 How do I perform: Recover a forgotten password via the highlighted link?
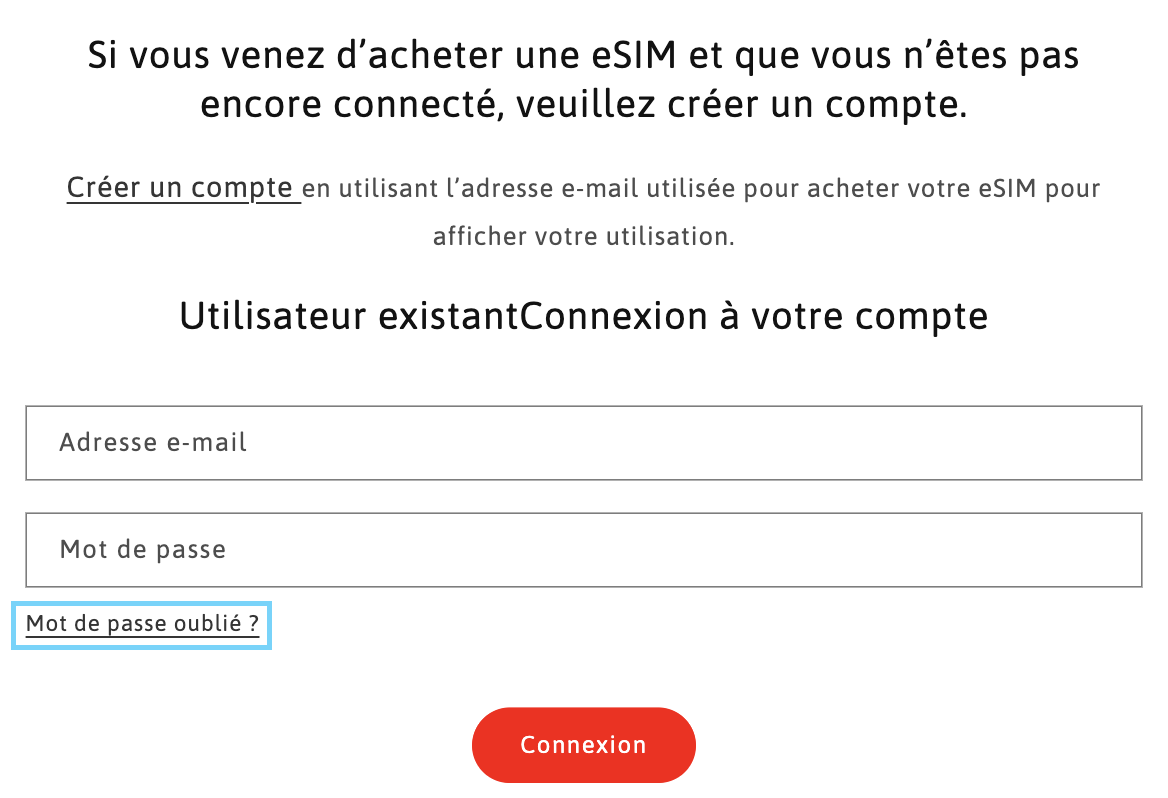pos(142,625)
